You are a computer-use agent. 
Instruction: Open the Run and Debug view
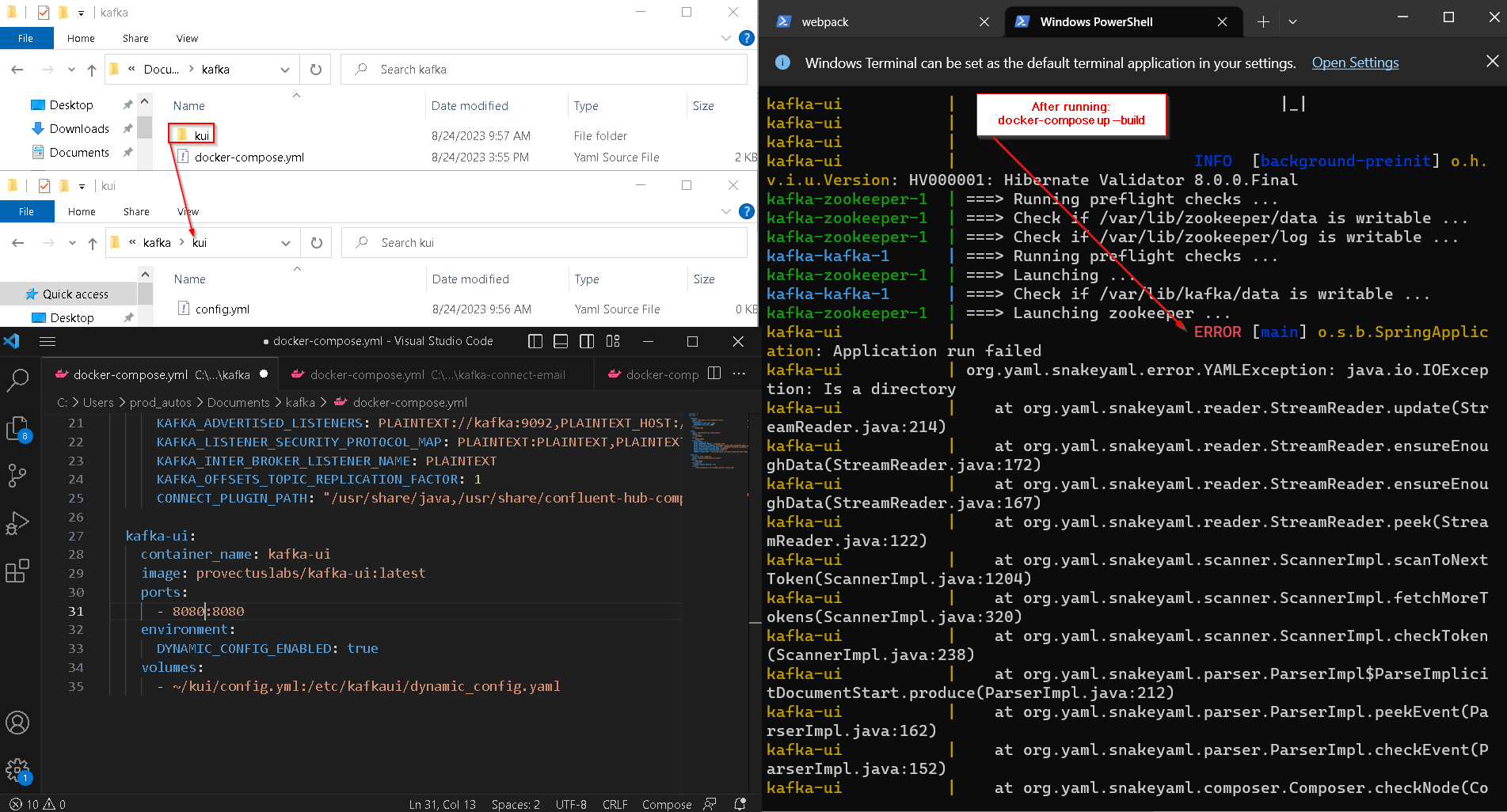click(19, 522)
